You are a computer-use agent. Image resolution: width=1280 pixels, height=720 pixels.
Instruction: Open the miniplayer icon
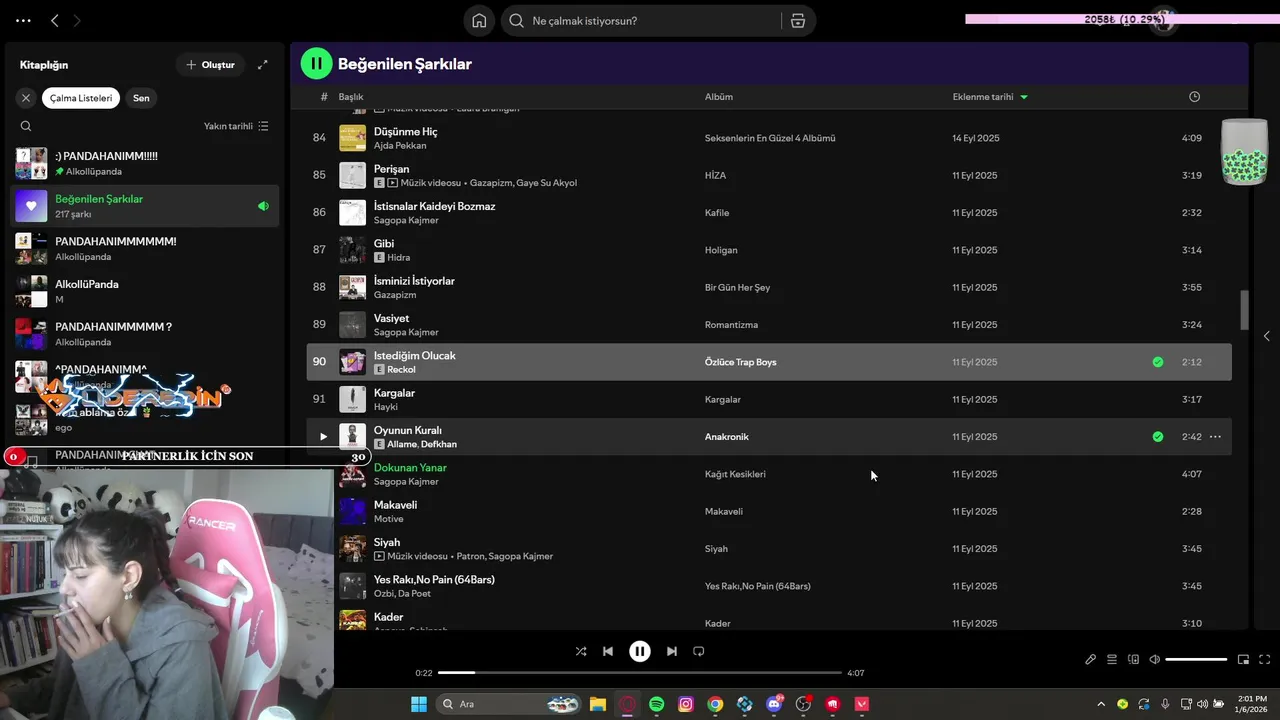click(x=1244, y=659)
